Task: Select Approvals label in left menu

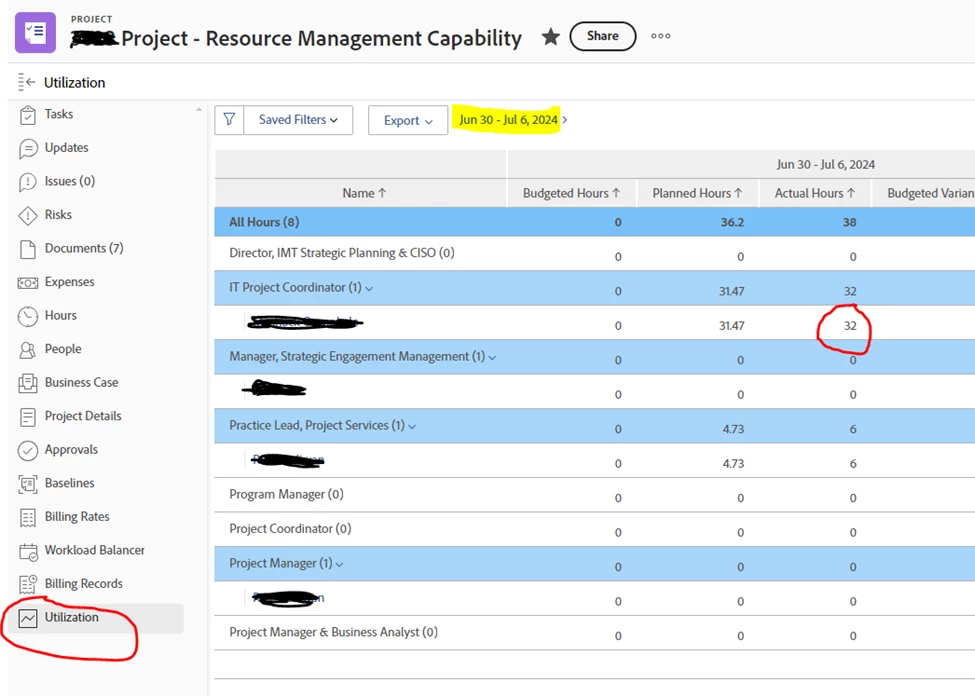Action: coord(71,450)
